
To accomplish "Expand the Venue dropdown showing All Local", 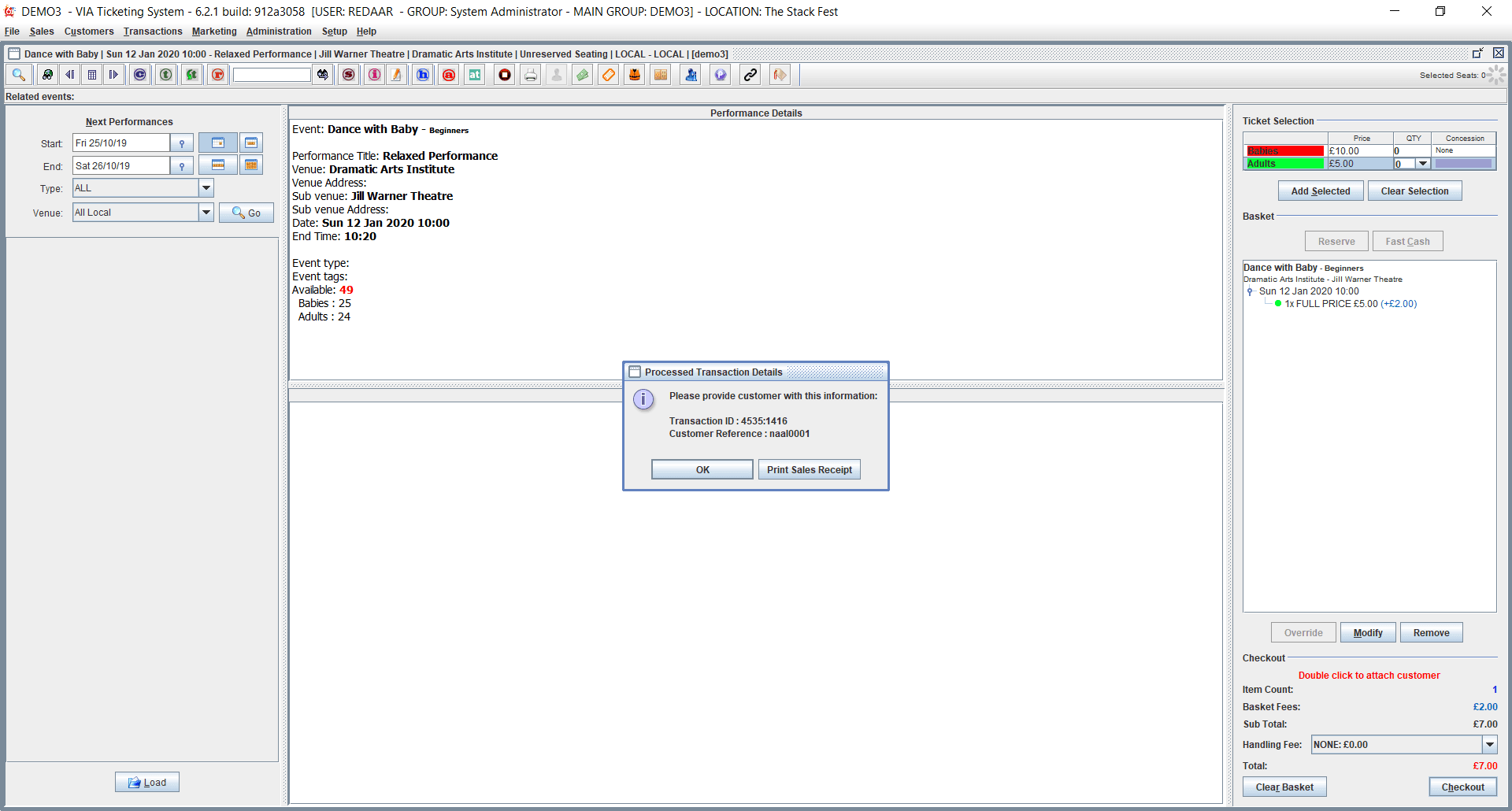I will coord(206,213).
